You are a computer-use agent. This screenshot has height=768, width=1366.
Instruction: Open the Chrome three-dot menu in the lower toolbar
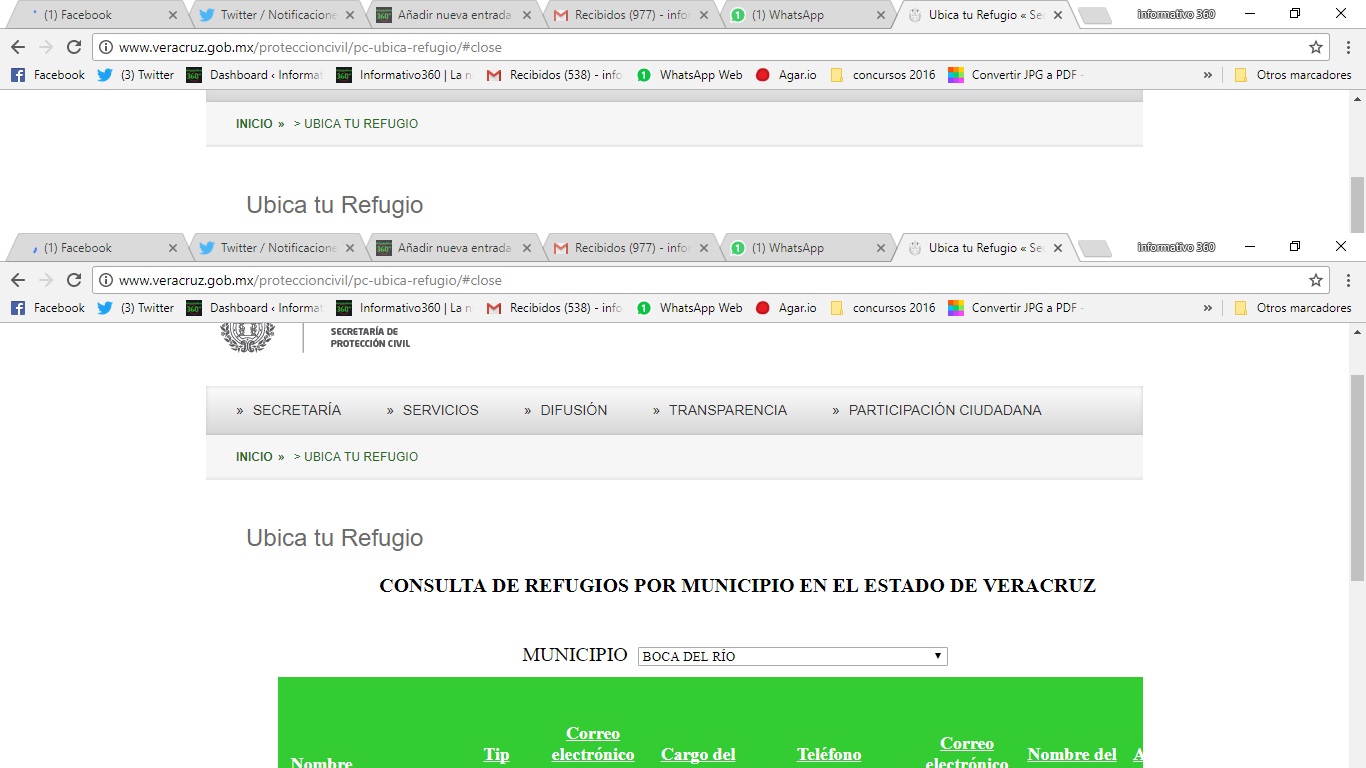(1348, 280)
